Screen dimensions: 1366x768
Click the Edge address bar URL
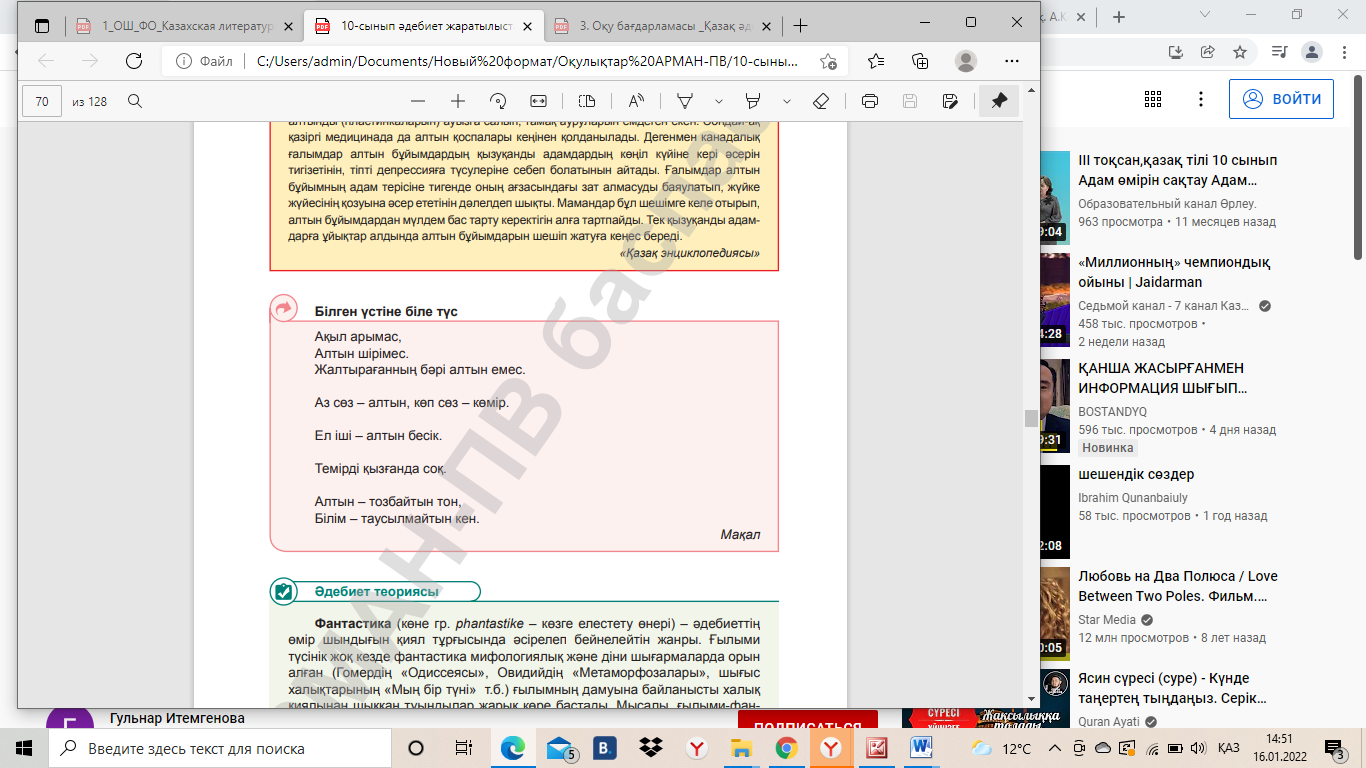[x=528, y=61]
